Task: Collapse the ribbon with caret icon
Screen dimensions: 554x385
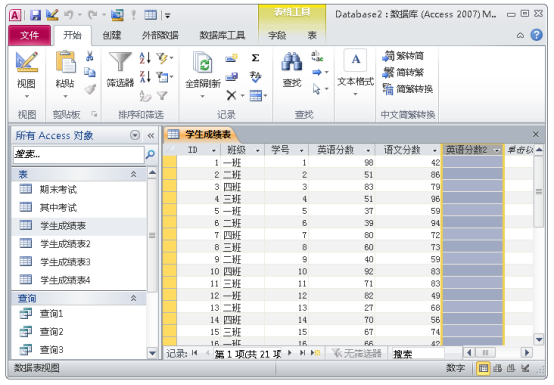Action: [520, 35]
